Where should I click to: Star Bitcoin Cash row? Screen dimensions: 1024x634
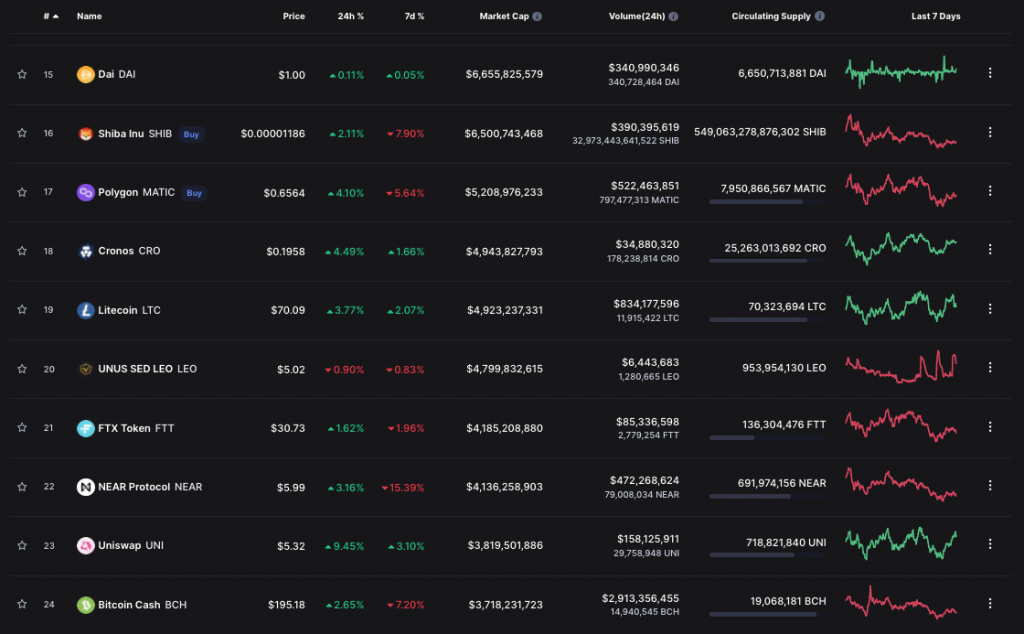coord(22,604)
